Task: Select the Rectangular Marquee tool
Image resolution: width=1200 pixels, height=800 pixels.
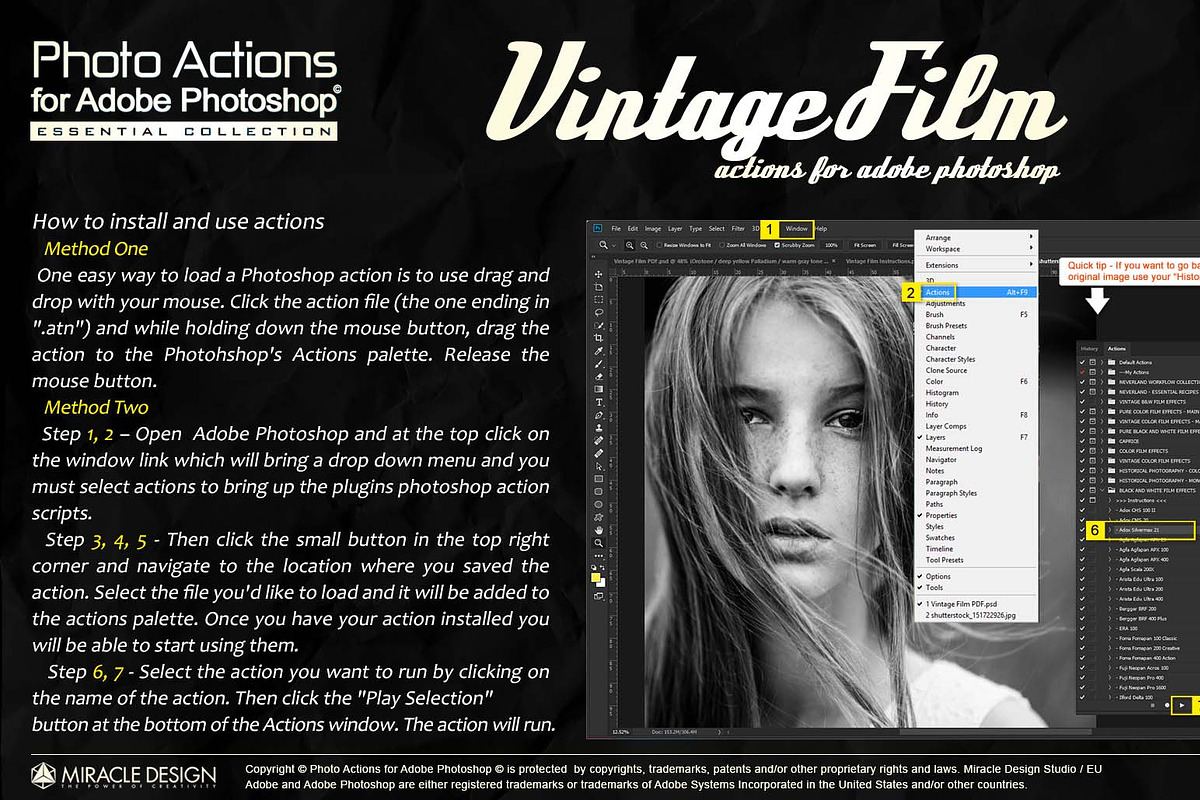Action: point(599,299)
